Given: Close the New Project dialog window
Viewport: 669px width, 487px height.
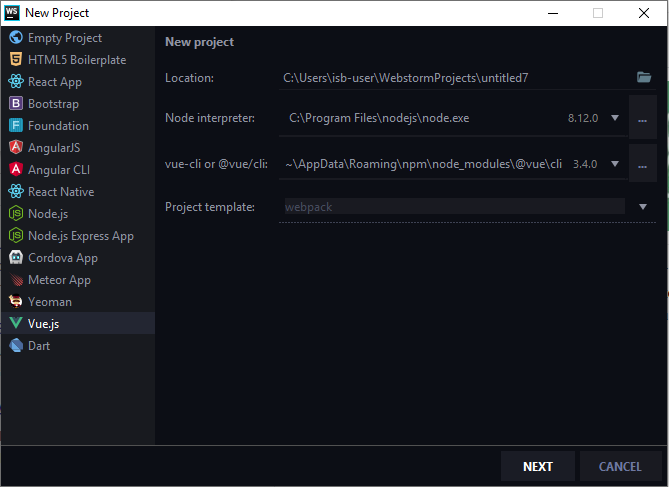Looking at the screenshot, I should pyautogui.click(x=644, y=13).
